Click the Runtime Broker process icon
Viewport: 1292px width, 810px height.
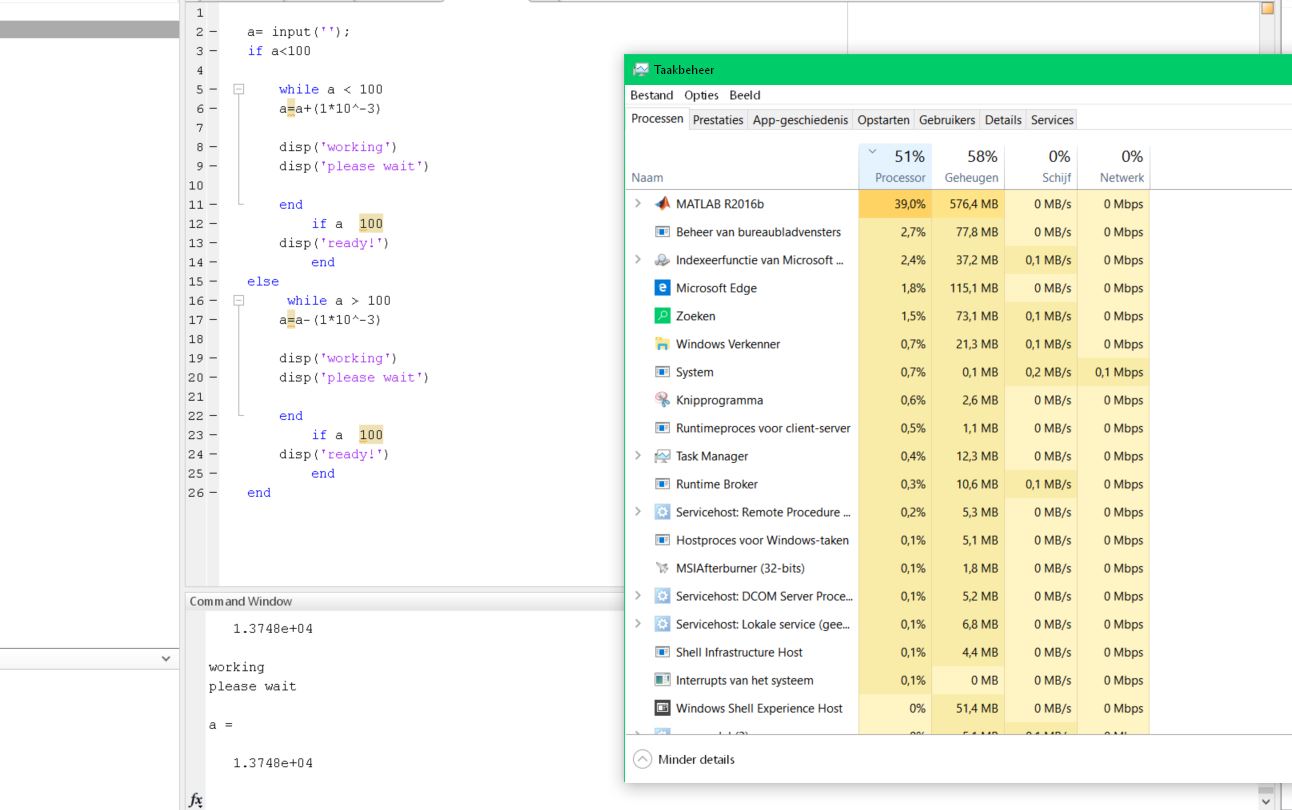662,484
